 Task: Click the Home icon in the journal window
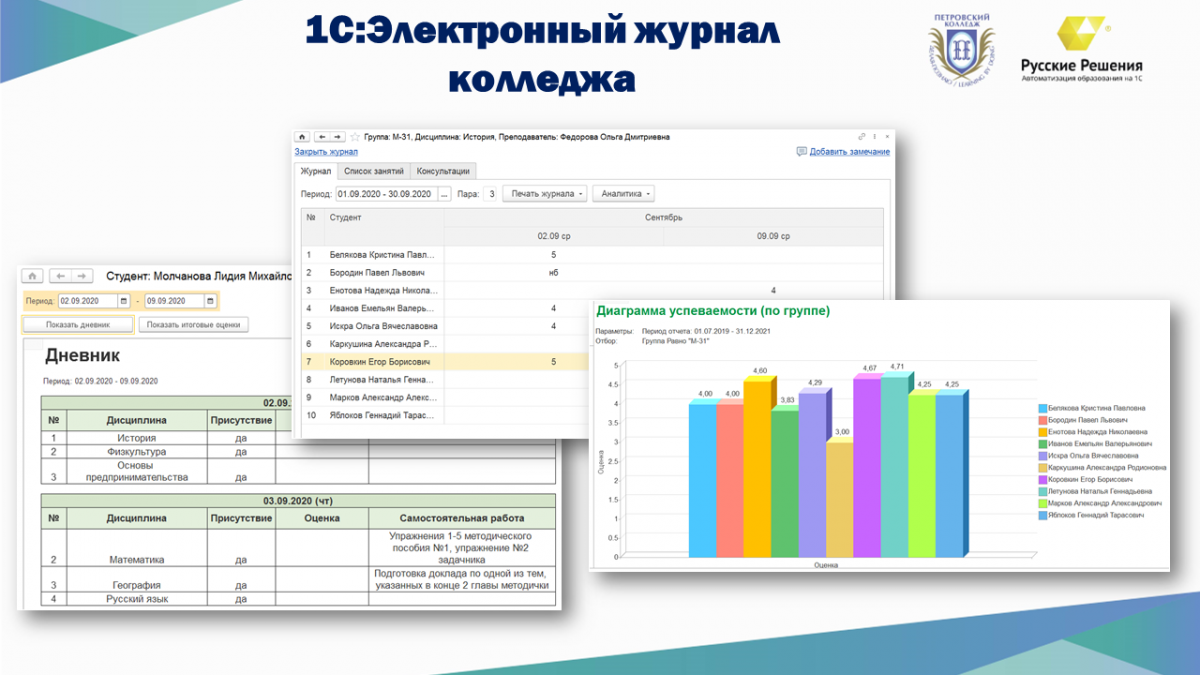[x=302, y=137]
